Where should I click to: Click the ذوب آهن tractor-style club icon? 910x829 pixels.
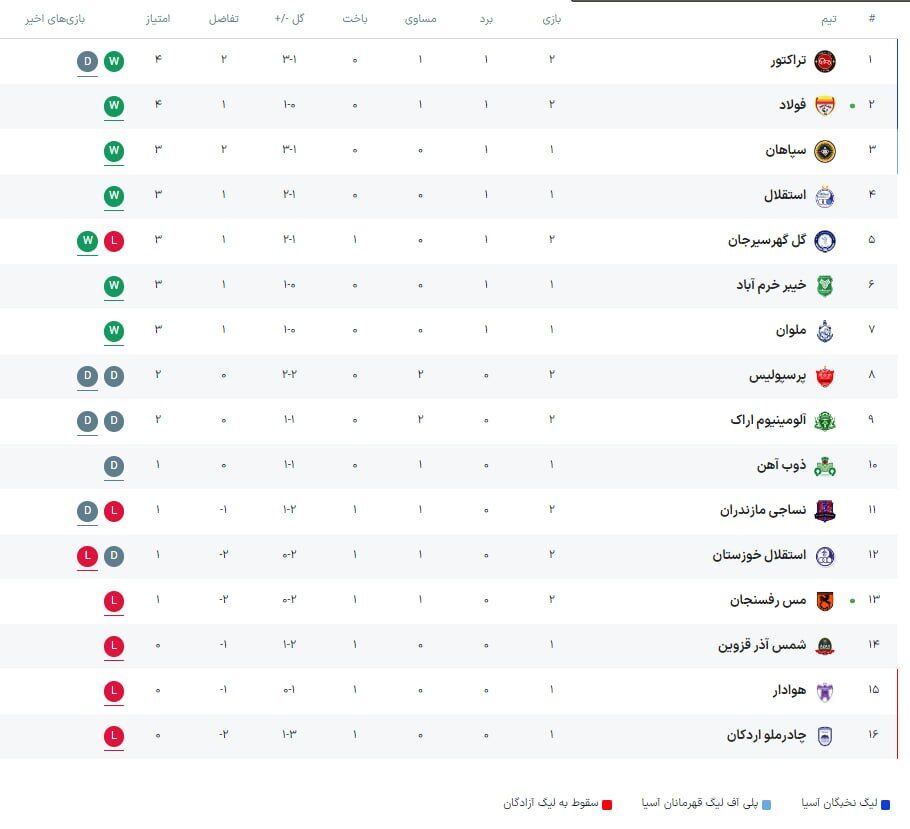(826, 466)
